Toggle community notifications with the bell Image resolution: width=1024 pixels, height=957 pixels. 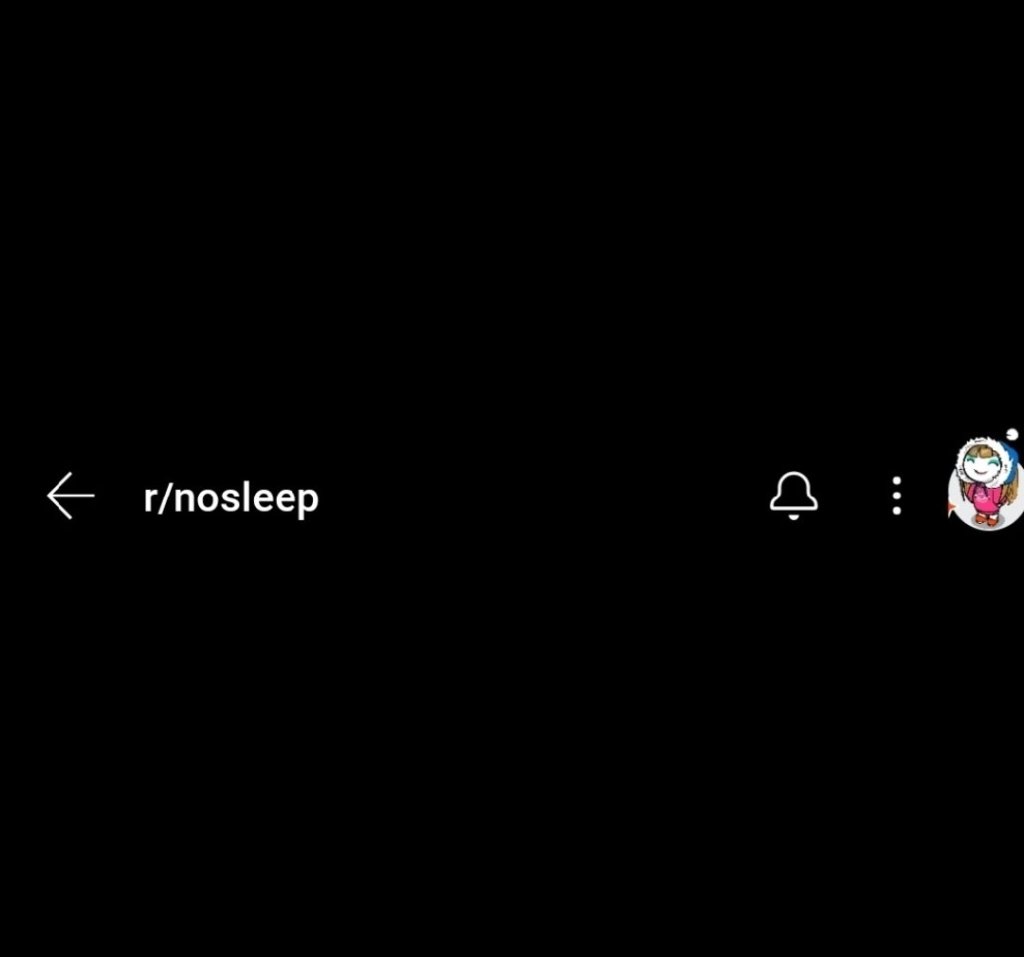793,496
